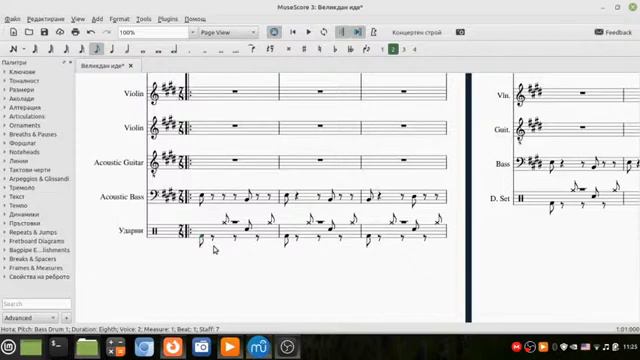The image size is (640, 360).
Task: Start playback with the play button
Action: click(x=308, y=32)
